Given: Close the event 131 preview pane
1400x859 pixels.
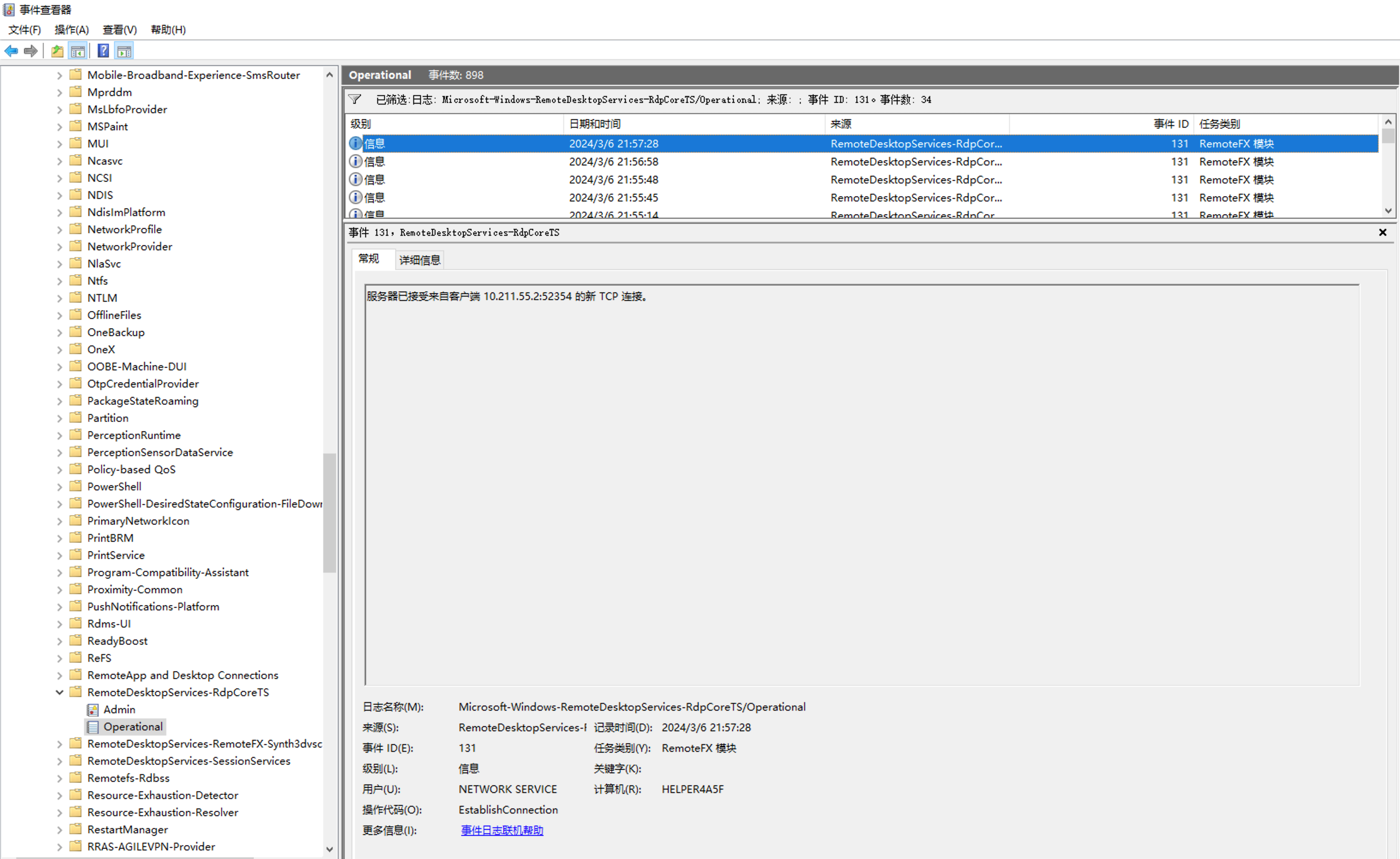Looking at the screenshot, I should click(1382, 232).
